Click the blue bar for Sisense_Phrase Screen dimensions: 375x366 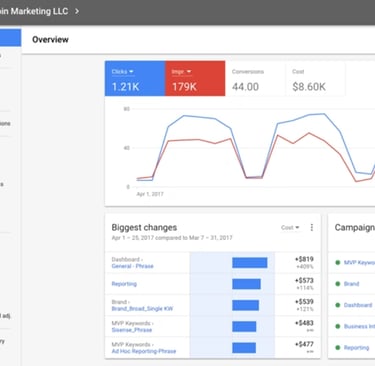point(244,326)
